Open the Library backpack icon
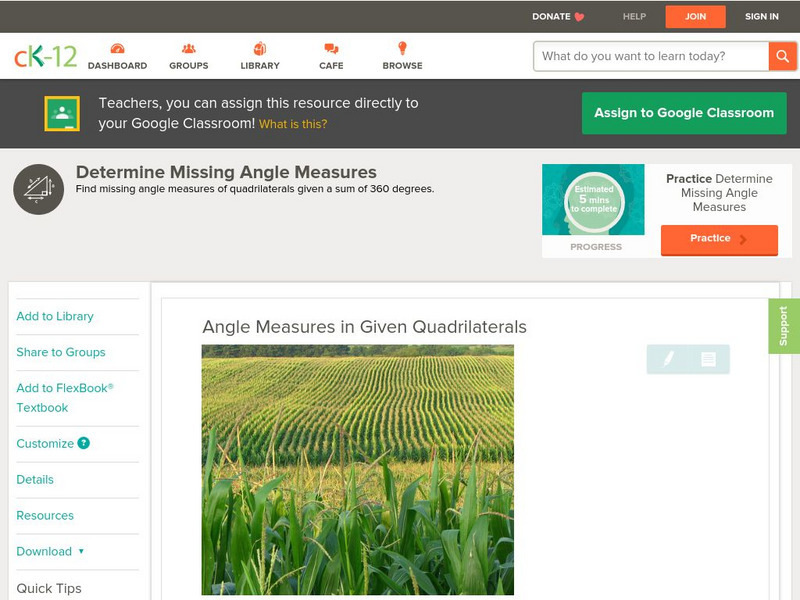The width and height of the screenshot is (800, 600). 260,48
